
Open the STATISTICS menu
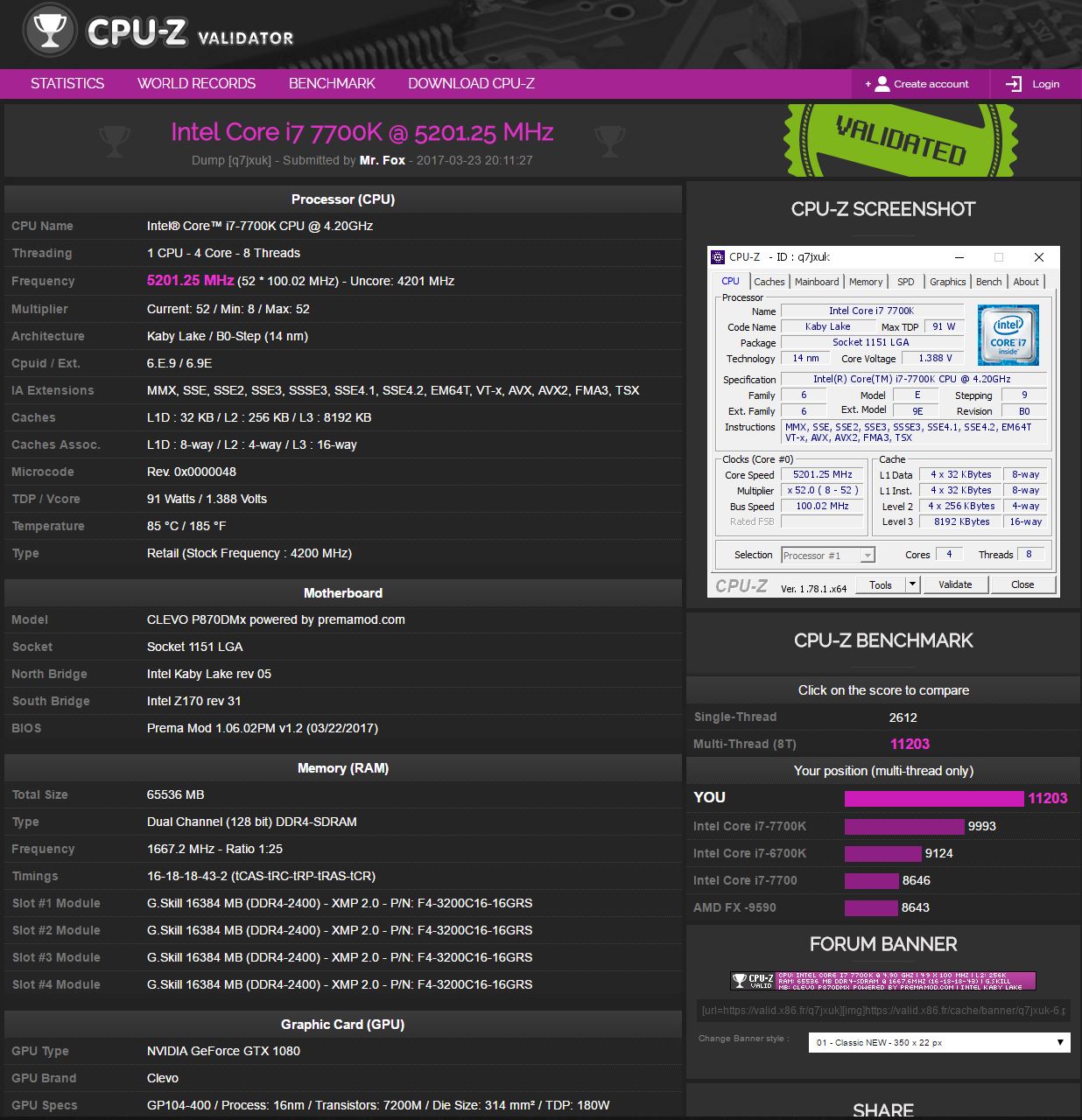[67, 83]
